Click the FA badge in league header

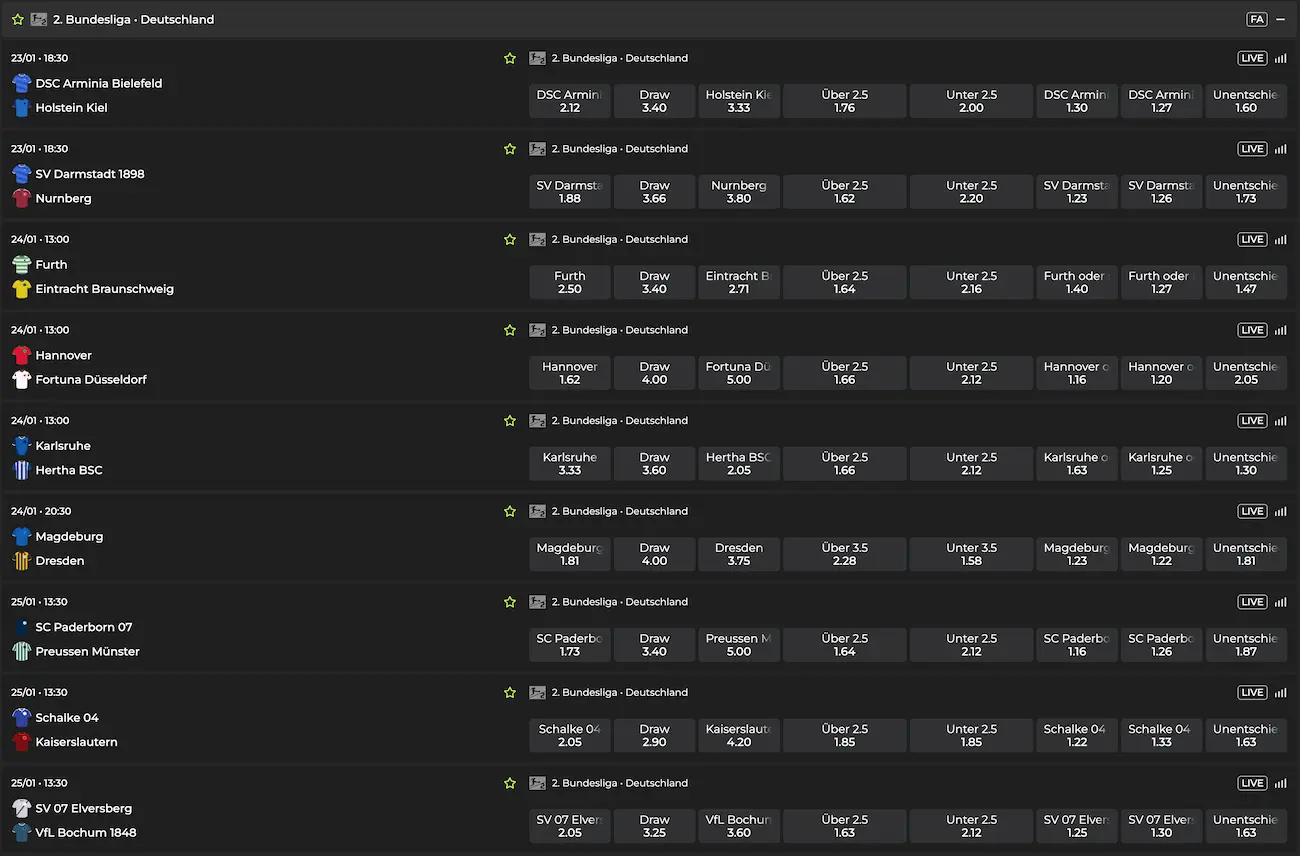click(x=1256, y=19)
